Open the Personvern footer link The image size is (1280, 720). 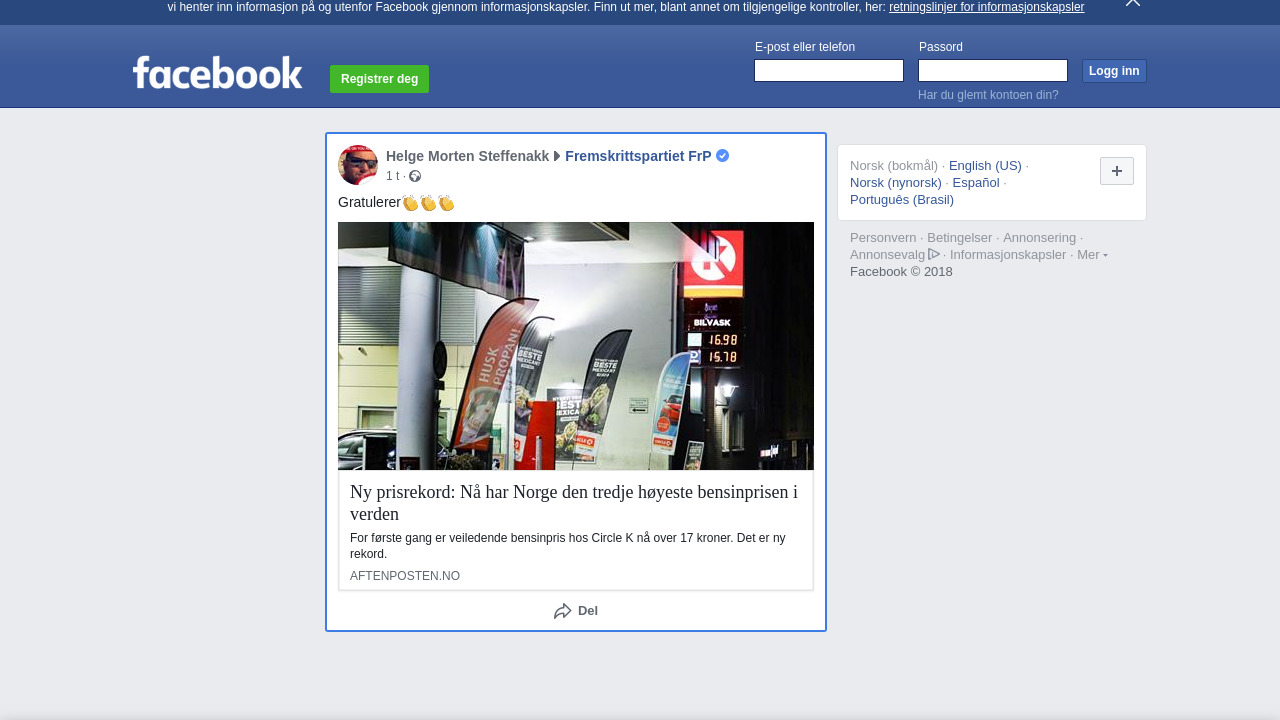coord(883,238)
